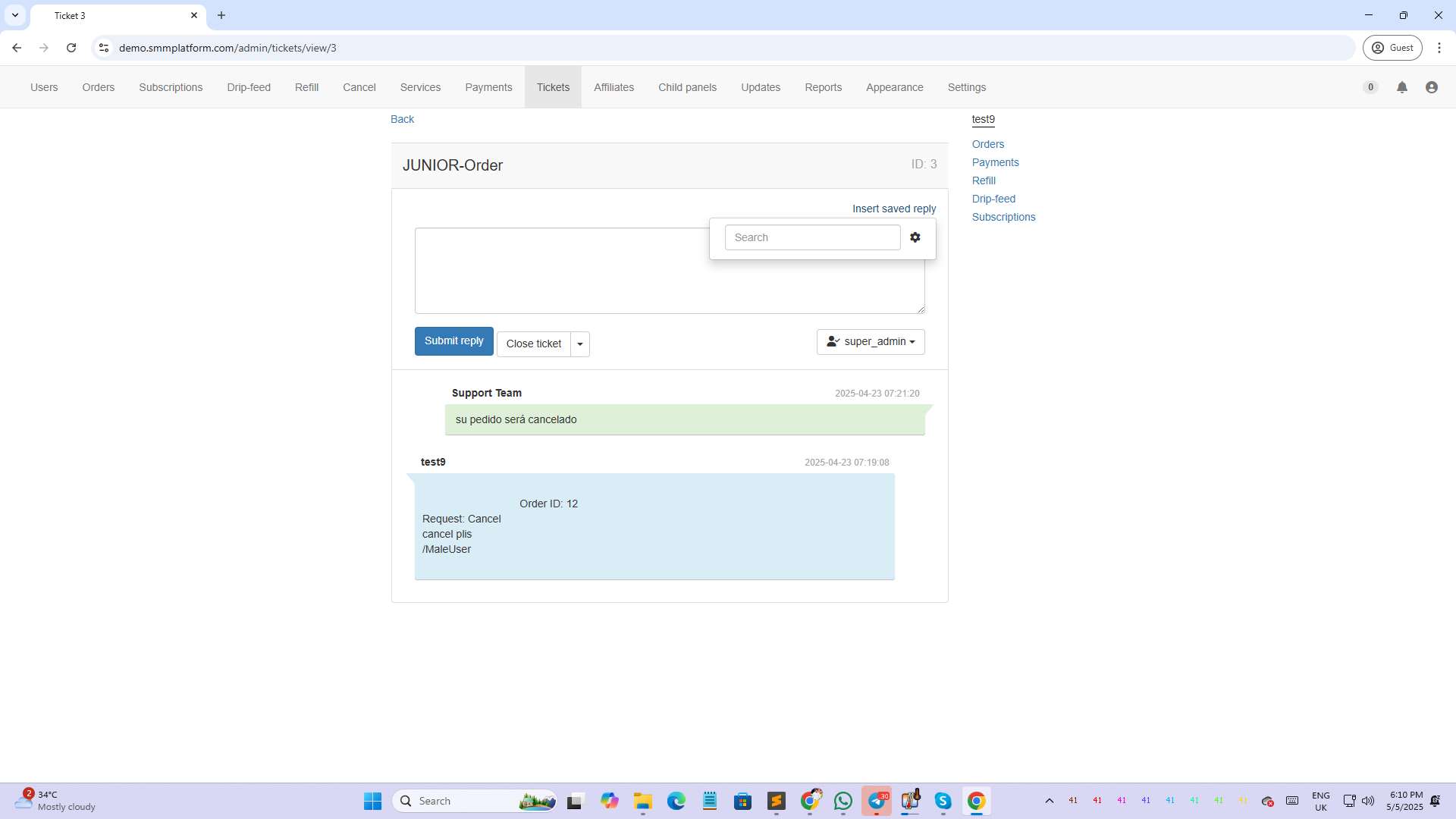Click the notification counter badge showing 0

click(x=1370, y=87)
